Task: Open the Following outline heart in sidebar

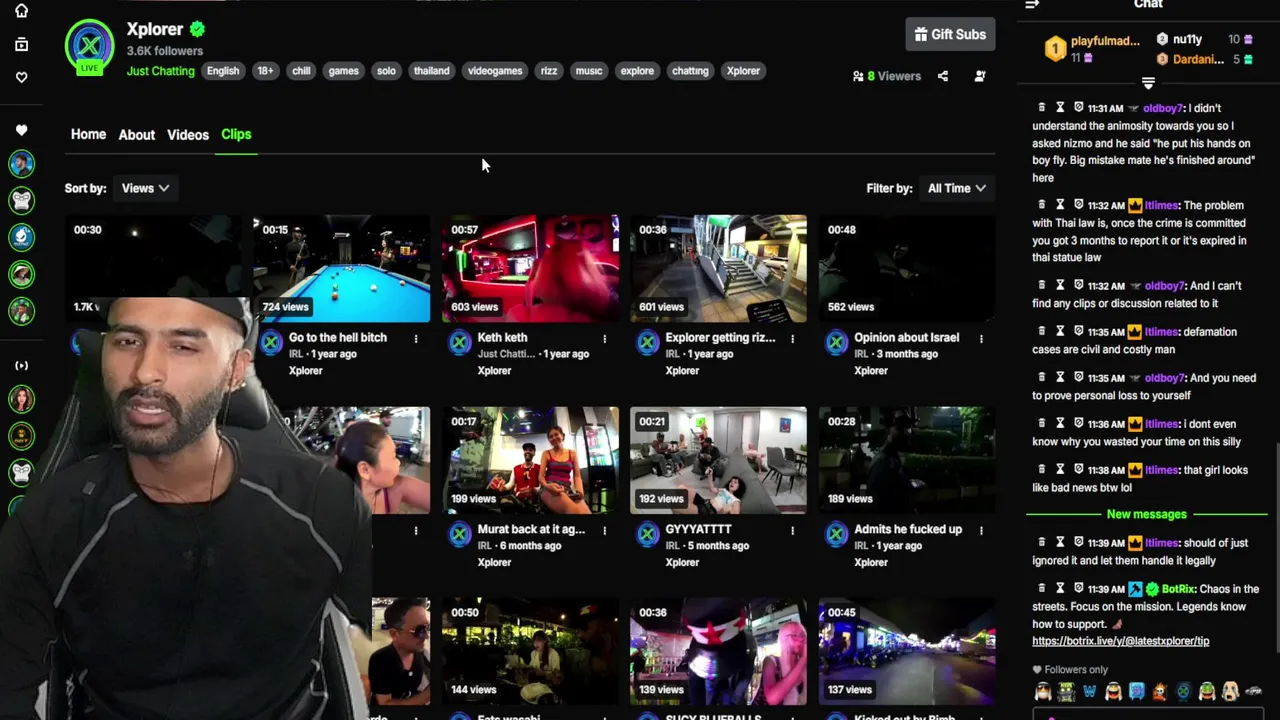Action: [21, 77]
